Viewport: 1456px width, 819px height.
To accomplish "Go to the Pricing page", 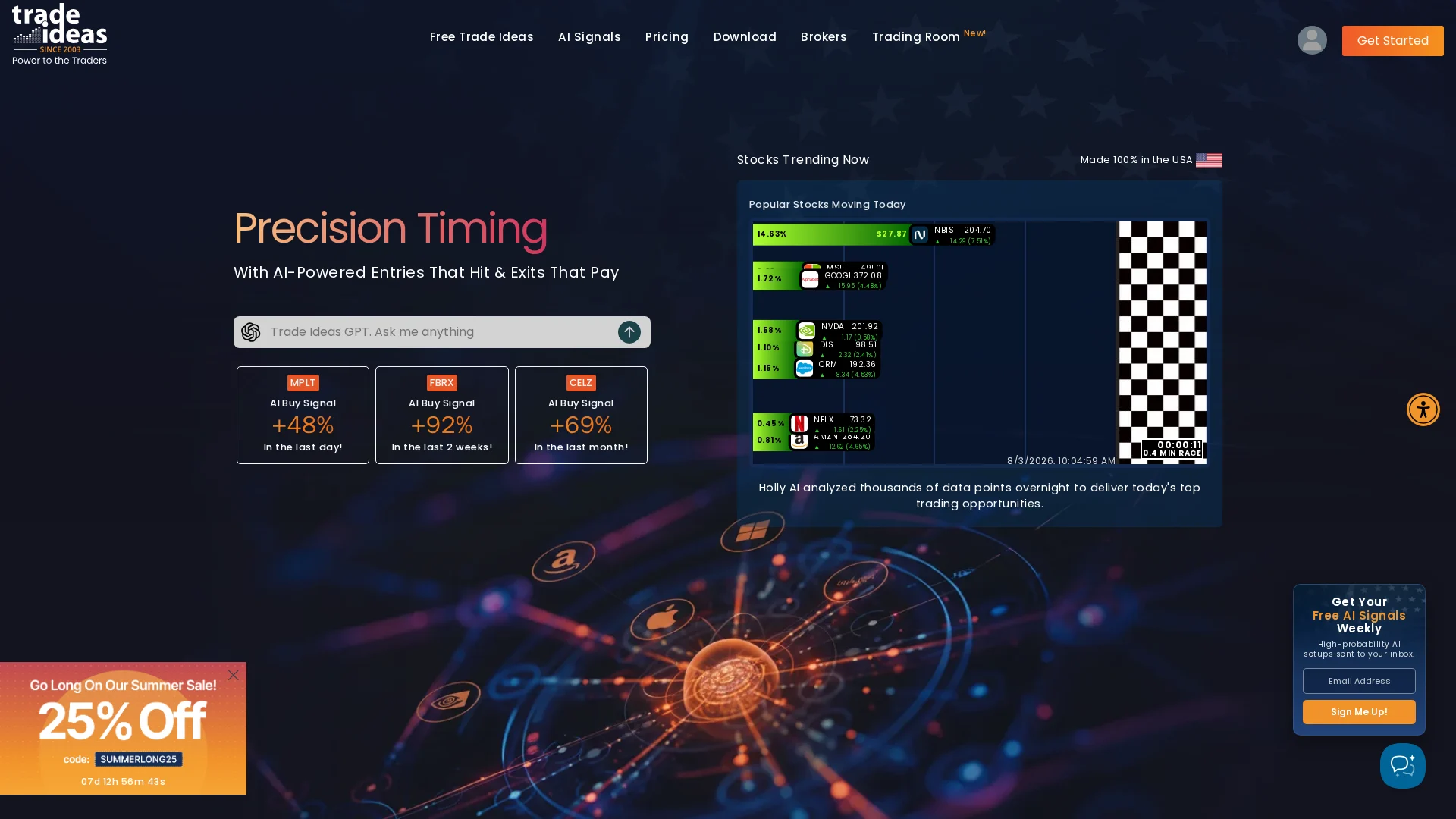I will coord(667,37).
